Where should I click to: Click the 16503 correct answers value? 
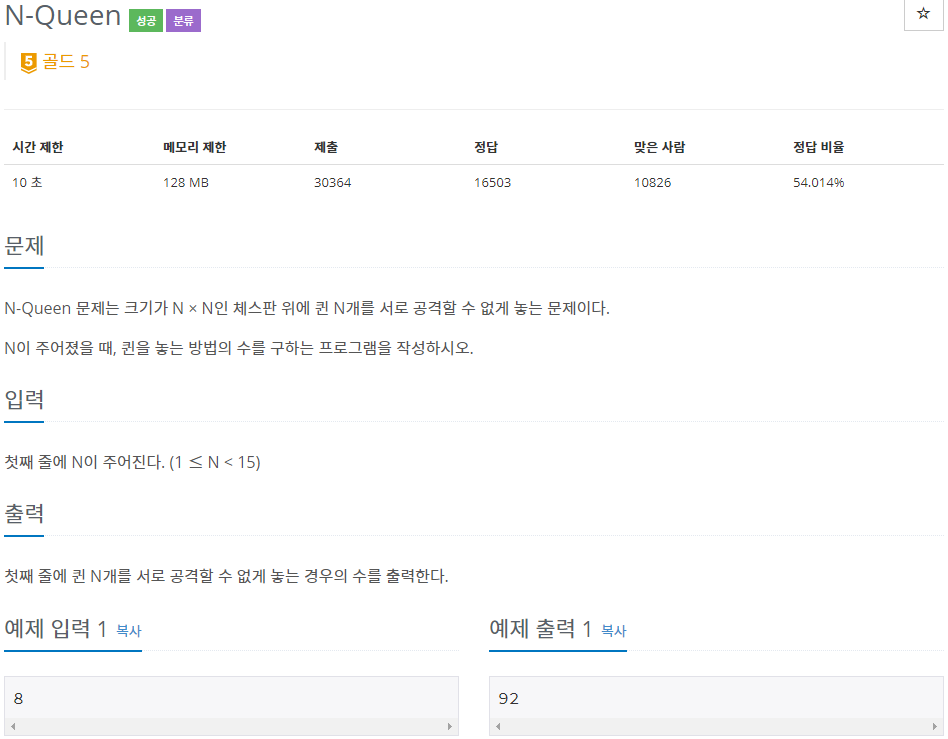[x=492, y=183]
